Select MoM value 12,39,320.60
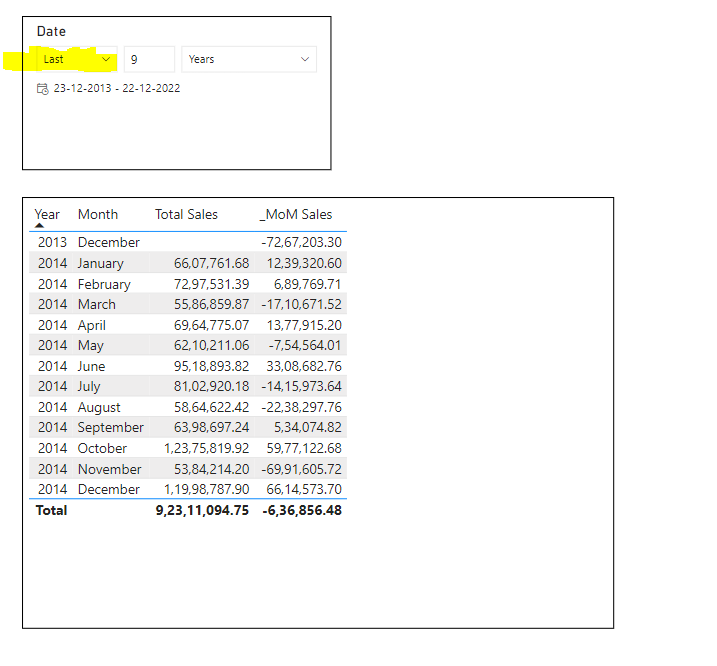This screenshot has height=666, width=717. (304, 263)
